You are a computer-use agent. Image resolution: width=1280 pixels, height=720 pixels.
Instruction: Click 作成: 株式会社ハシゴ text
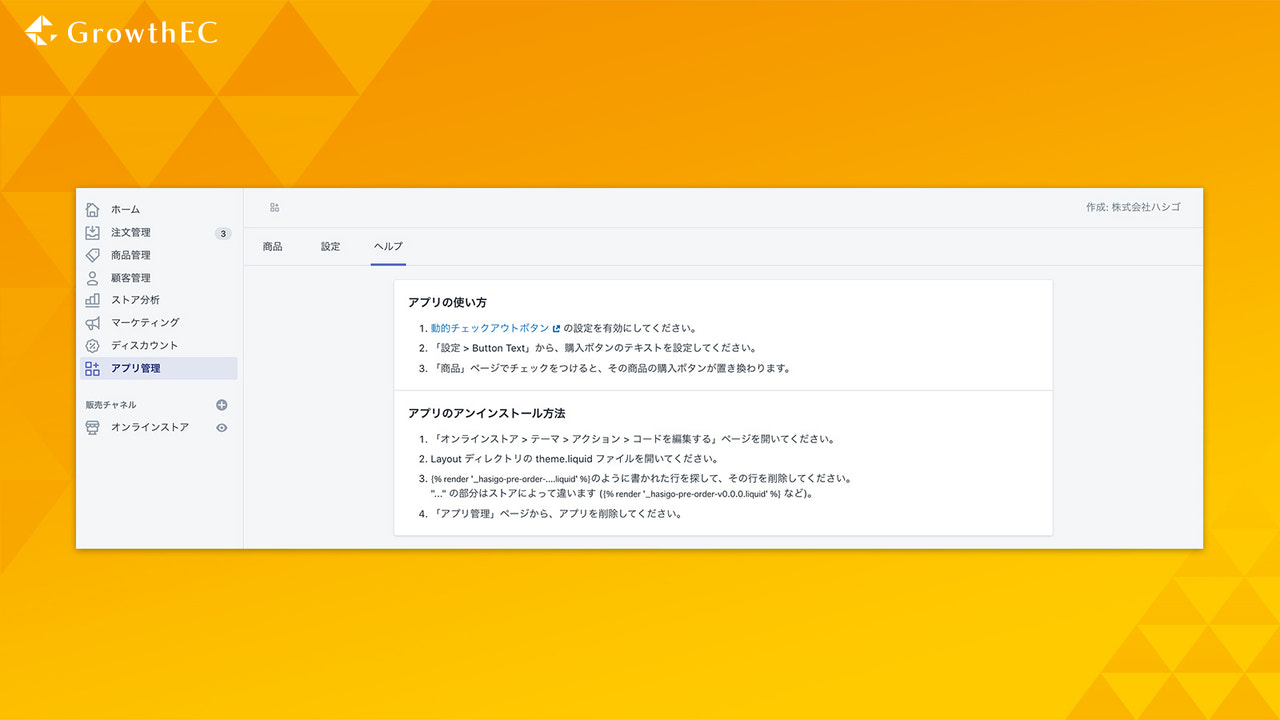1133,207
